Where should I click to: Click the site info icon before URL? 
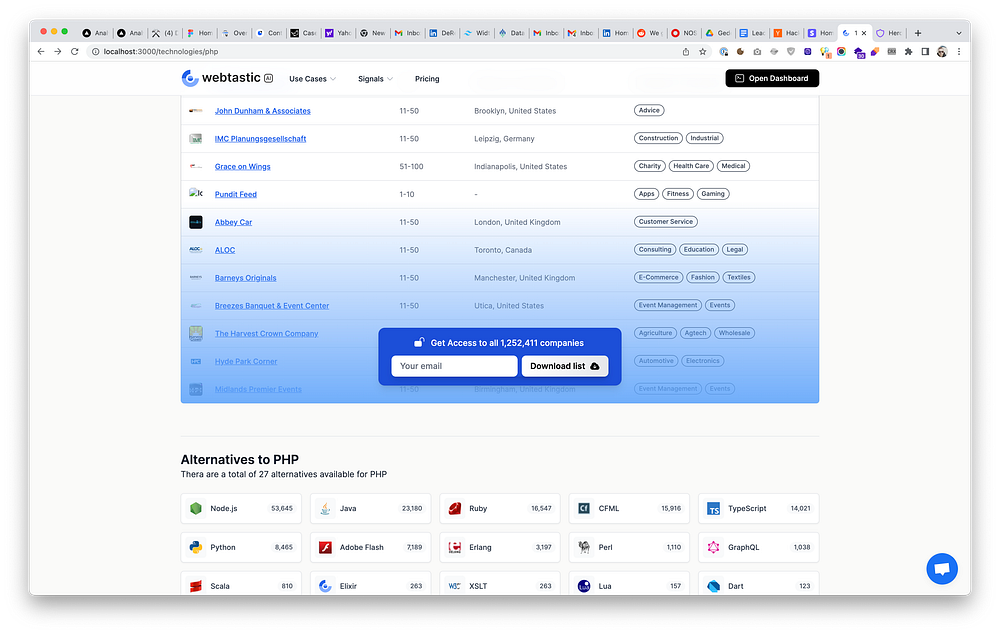(x=95, y=52)
